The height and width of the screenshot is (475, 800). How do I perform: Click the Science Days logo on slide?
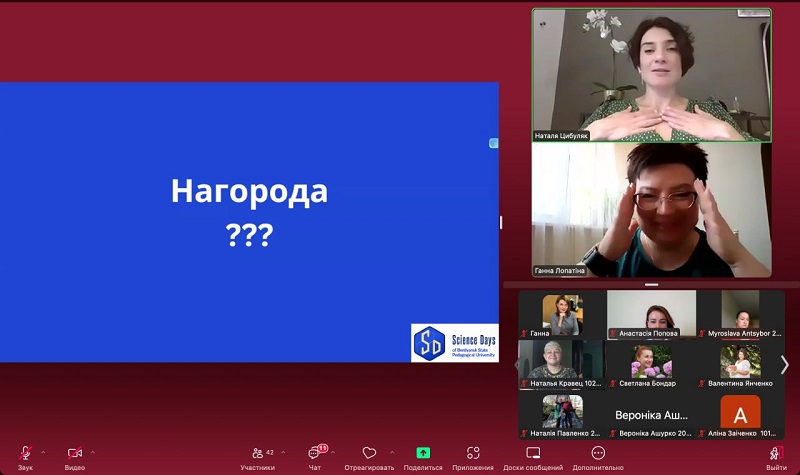click(x=455, y=343)
